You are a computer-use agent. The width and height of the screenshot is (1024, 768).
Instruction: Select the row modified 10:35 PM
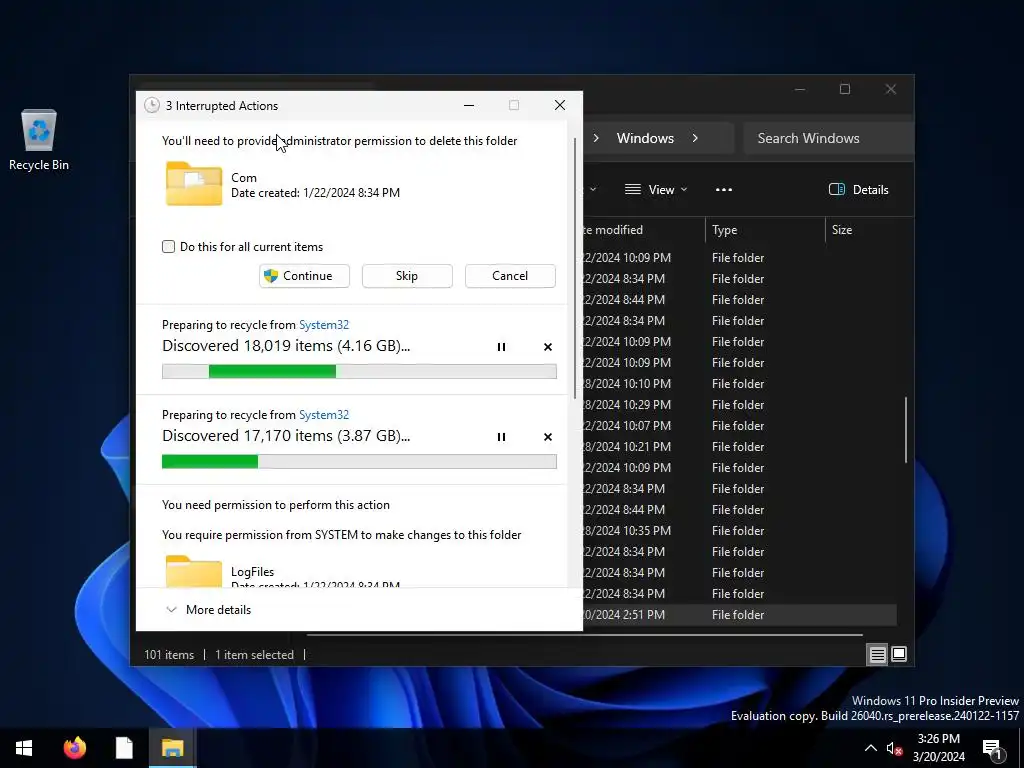point(739,530)
